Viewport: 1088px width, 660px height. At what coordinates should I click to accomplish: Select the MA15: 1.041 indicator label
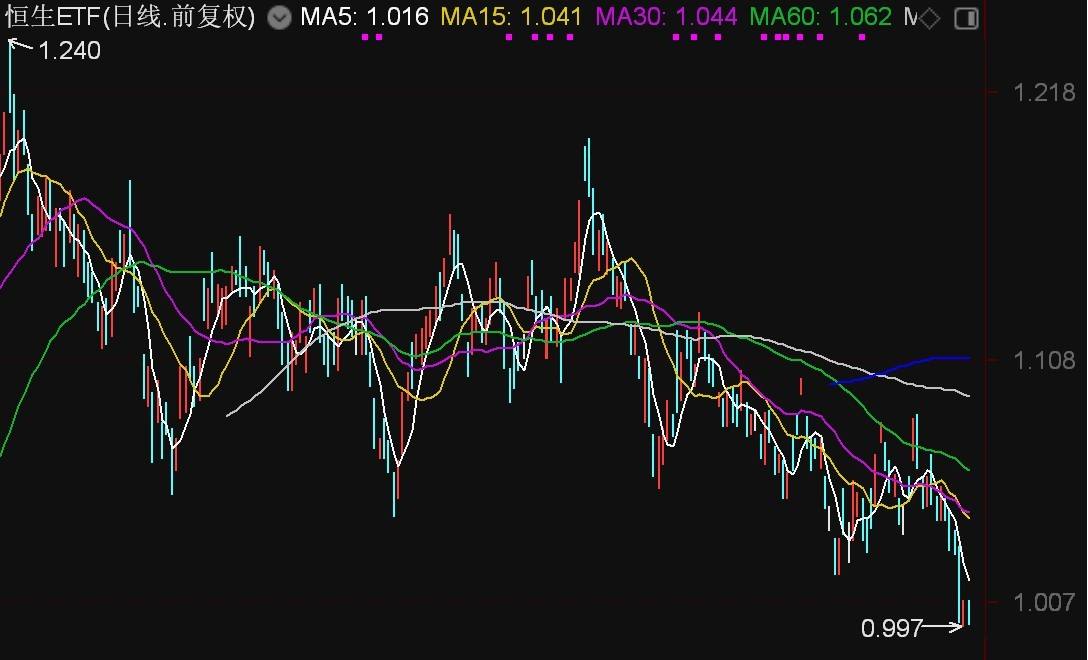point(511,17)
